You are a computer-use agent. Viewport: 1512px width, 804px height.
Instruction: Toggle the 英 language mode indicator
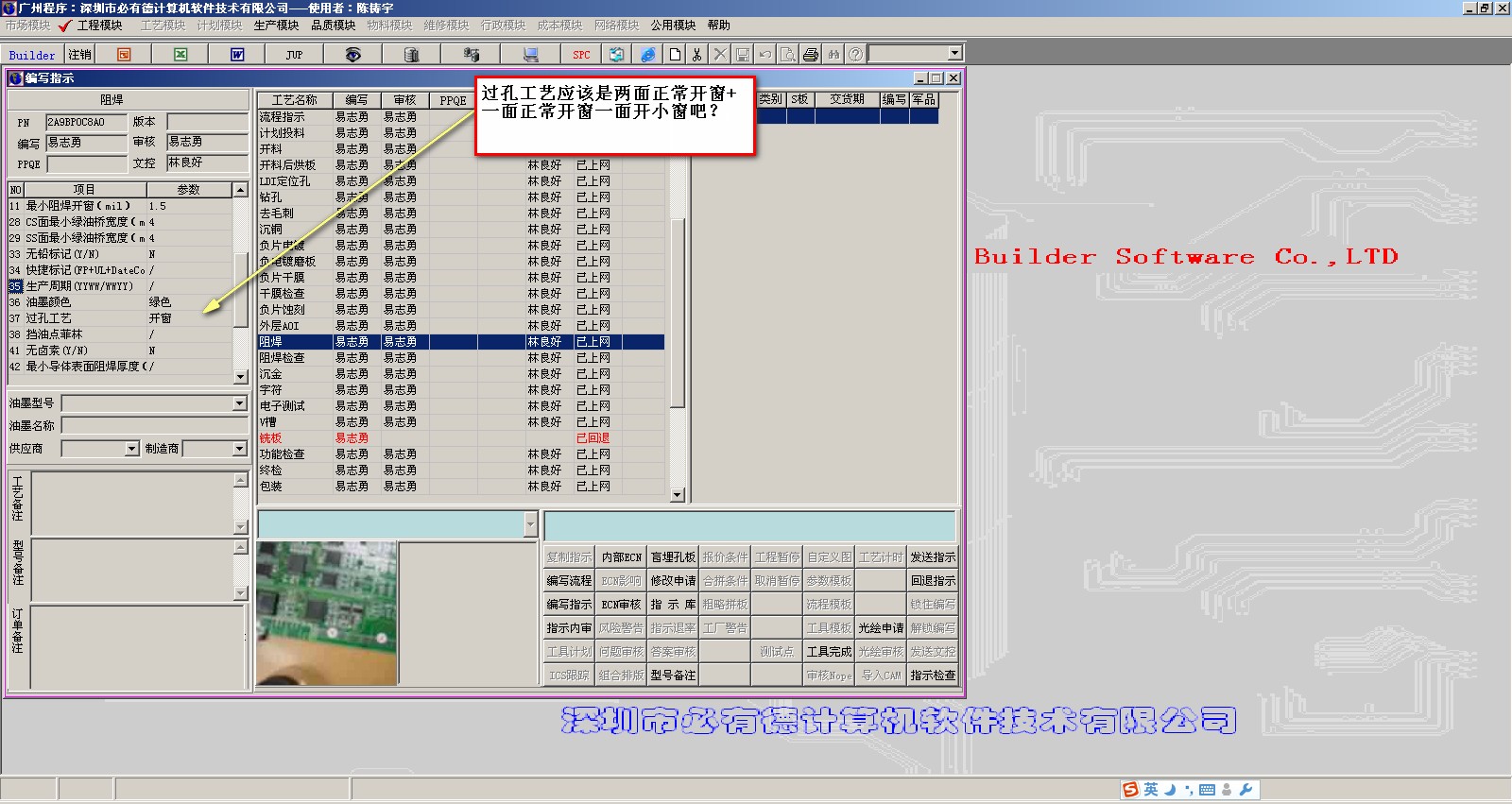(1151, 790)
